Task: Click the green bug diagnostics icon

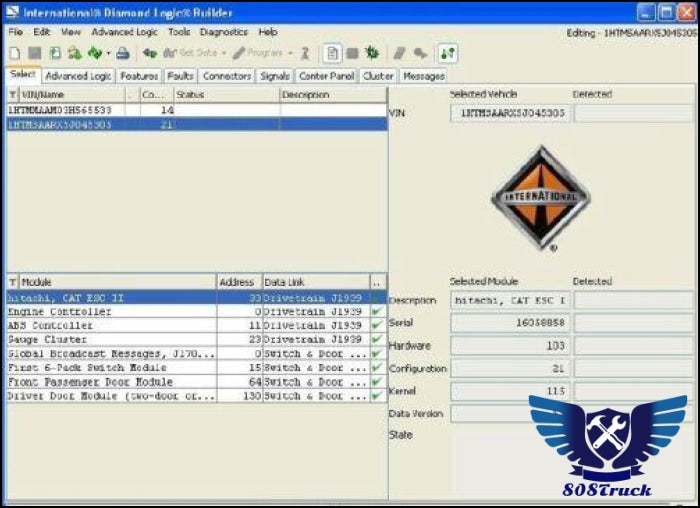Action: tap(372, 53)
